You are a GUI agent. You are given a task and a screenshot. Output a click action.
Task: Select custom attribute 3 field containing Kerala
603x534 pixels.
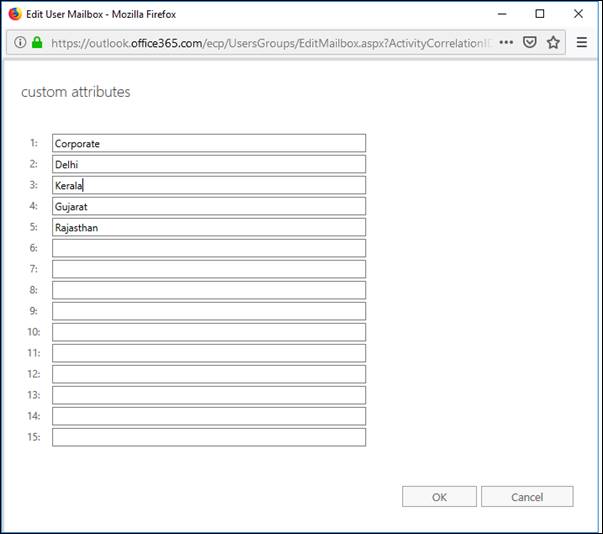[209, 185]
